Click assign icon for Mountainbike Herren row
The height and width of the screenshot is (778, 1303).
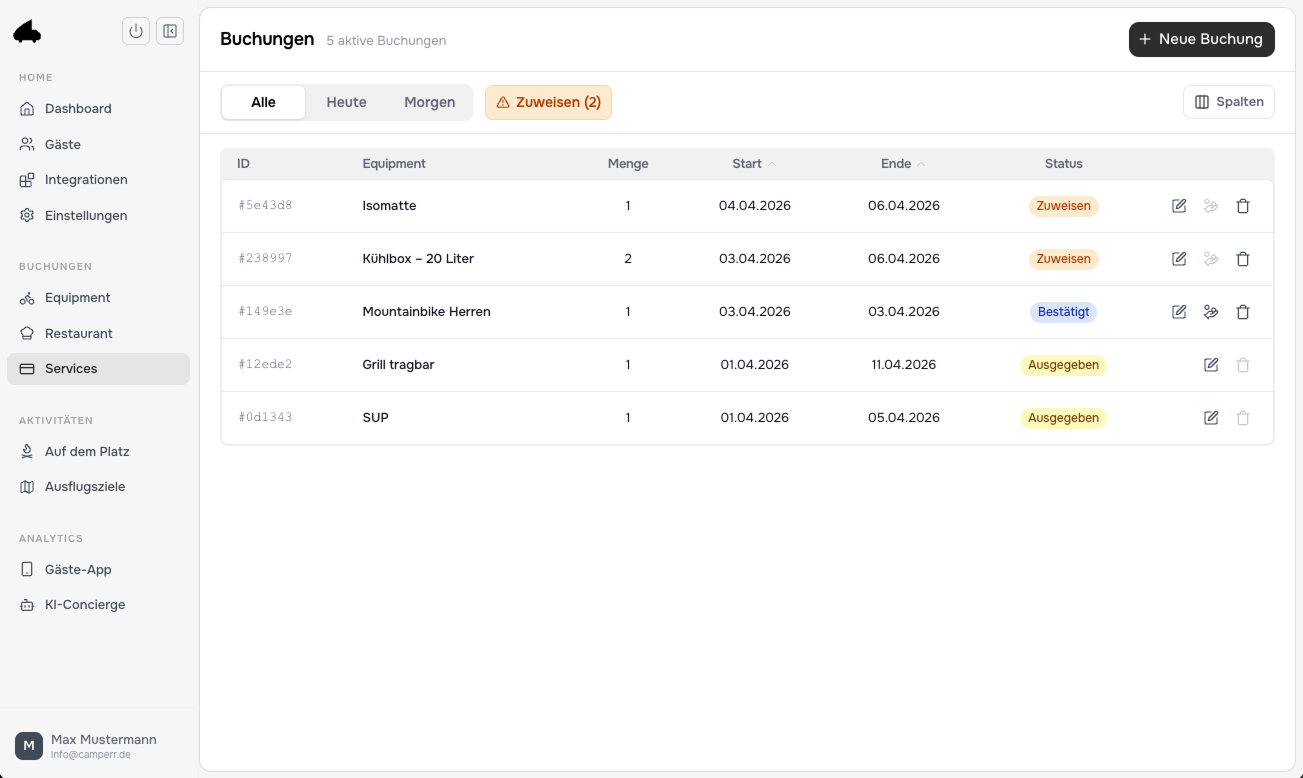pyautogui.click(x=1211, y=312)
